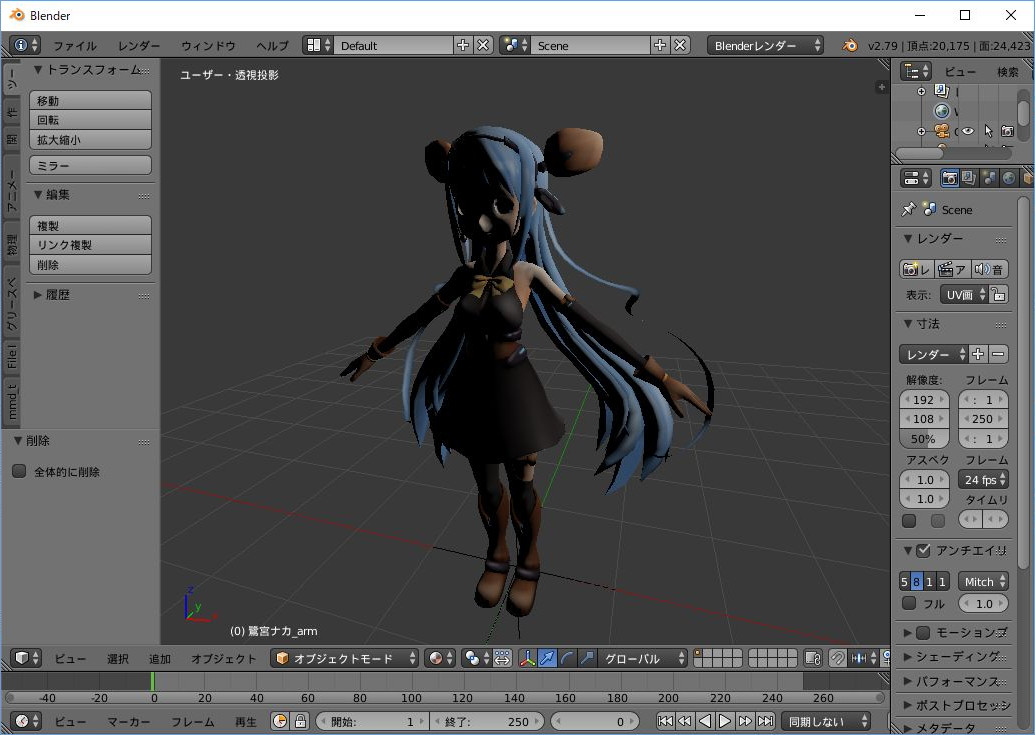This screenshot has height=735, width=1035.
Task: Select anti-aliasing sample count 5
Action: (x=904, y=581)
